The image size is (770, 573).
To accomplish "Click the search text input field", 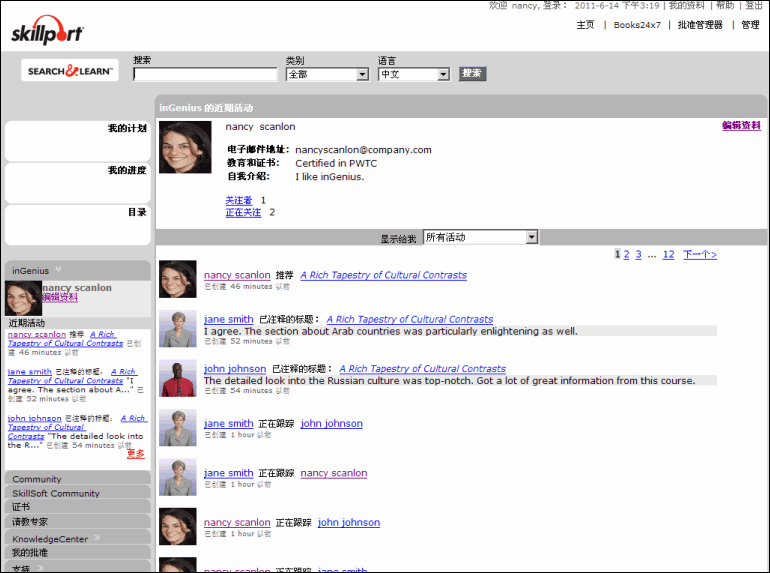I will [205, 74].
